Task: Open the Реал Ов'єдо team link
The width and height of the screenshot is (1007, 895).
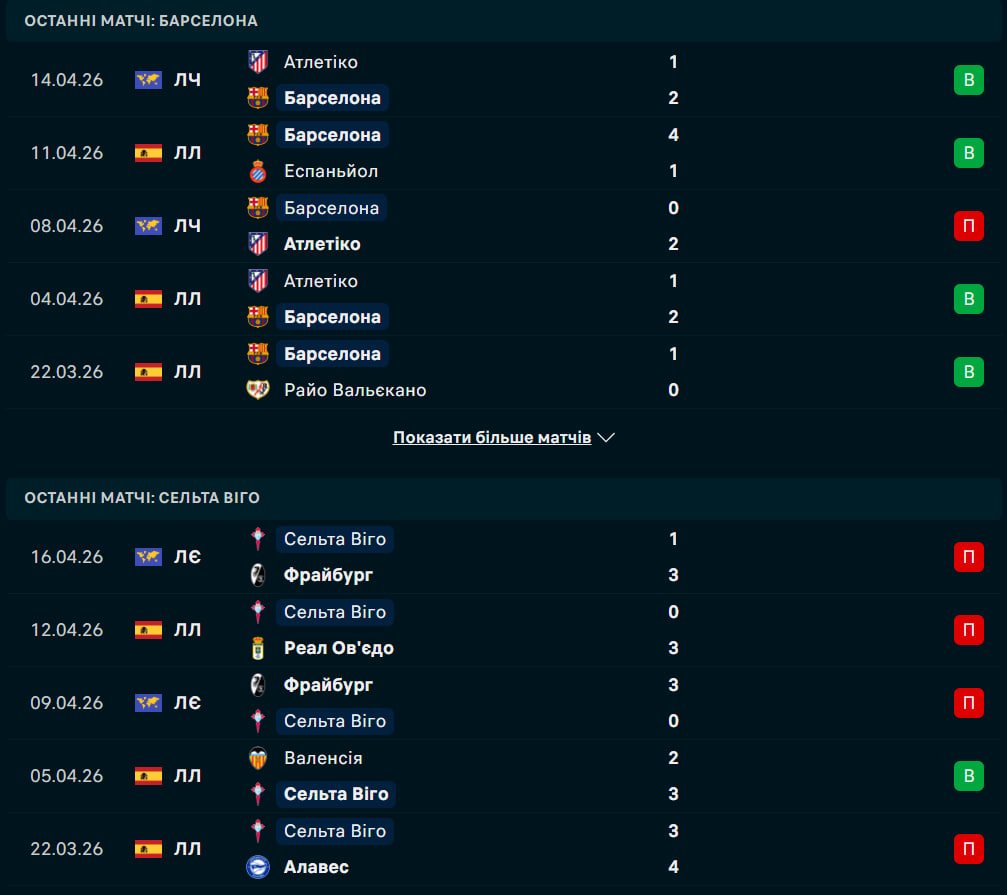Action: click(338, 648)
